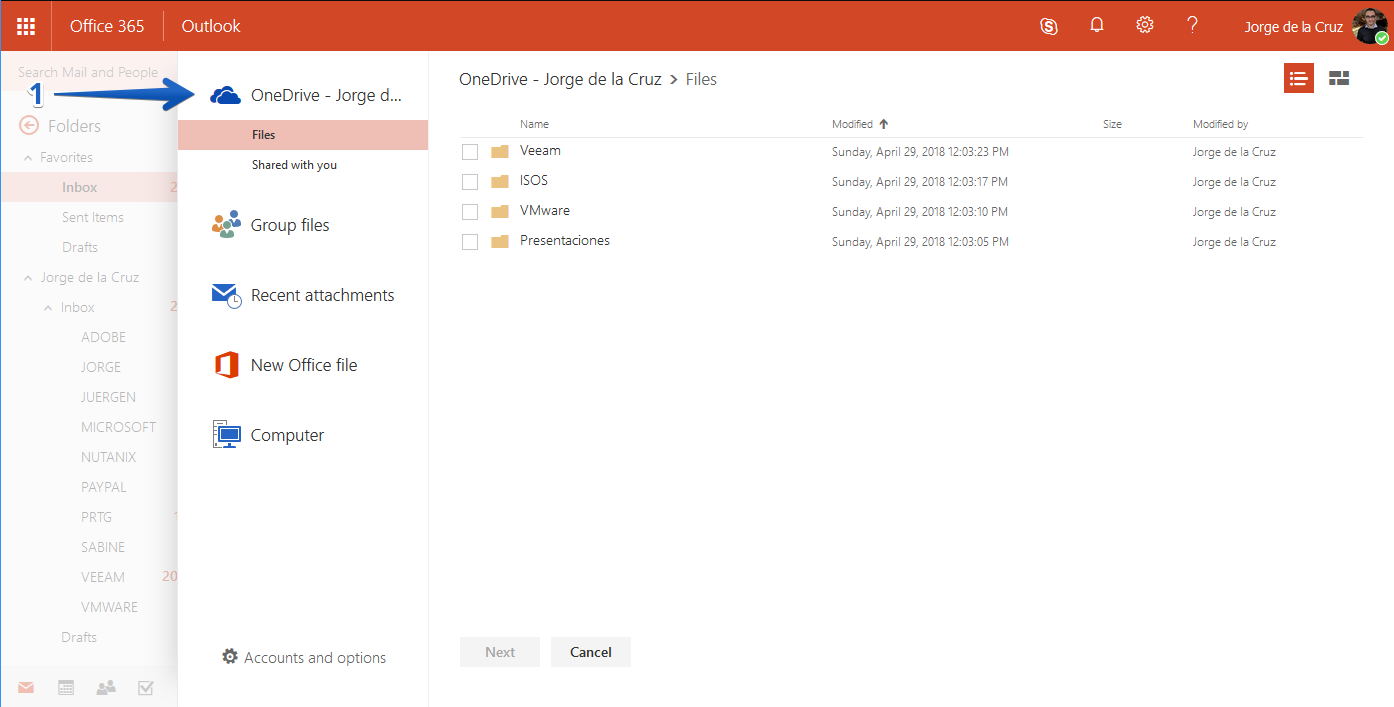The image size is (1394, 707).
Task: Click Jorge de la Cruz profile picture
Action: (1370, 26)
